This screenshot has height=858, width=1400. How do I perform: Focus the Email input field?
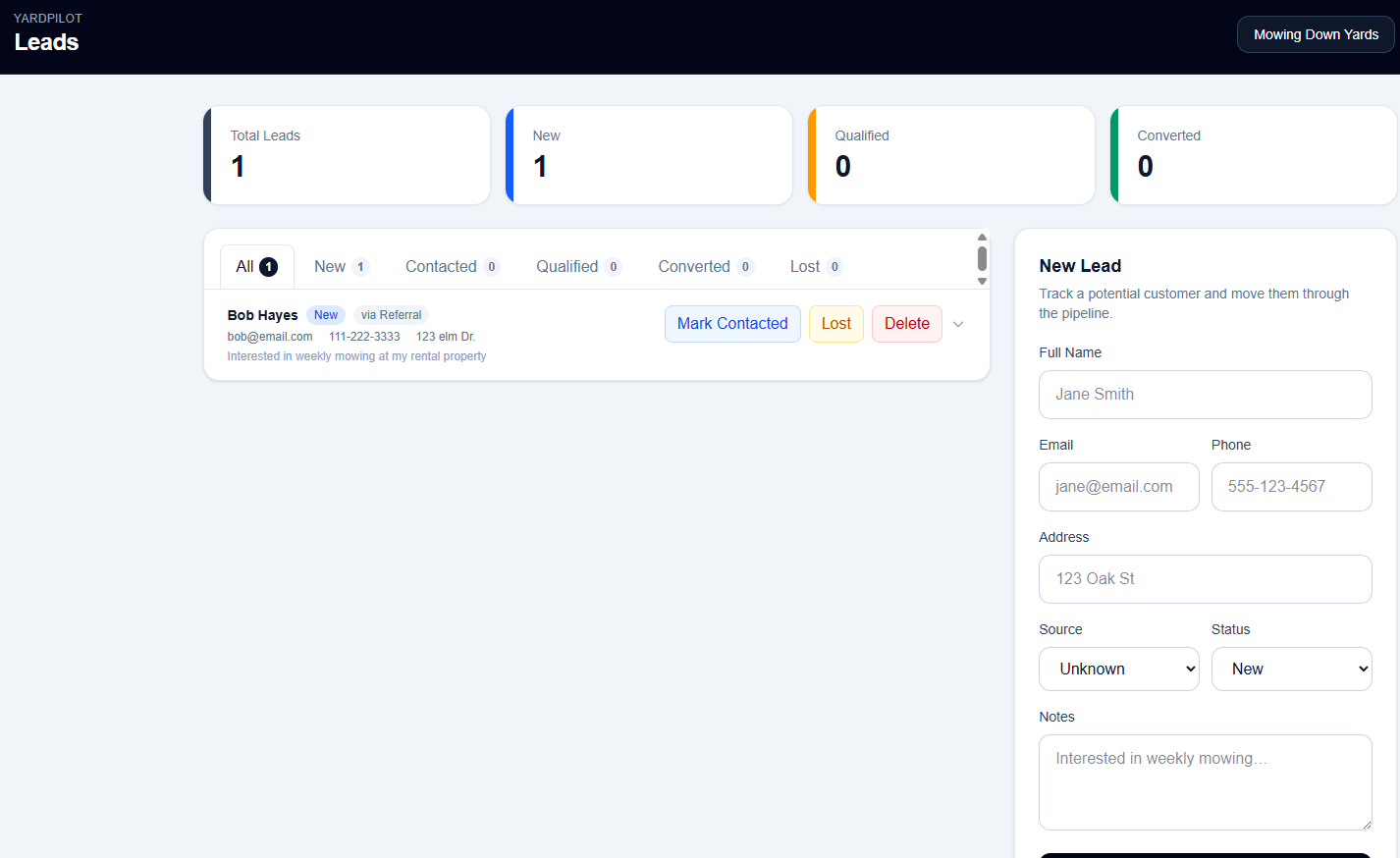pos(1118,487)
